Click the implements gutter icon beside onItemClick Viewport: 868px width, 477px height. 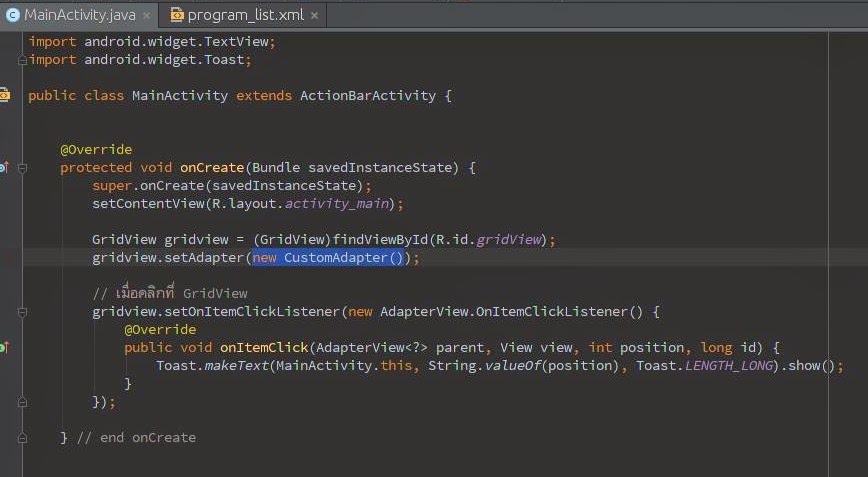coord(4,347)
